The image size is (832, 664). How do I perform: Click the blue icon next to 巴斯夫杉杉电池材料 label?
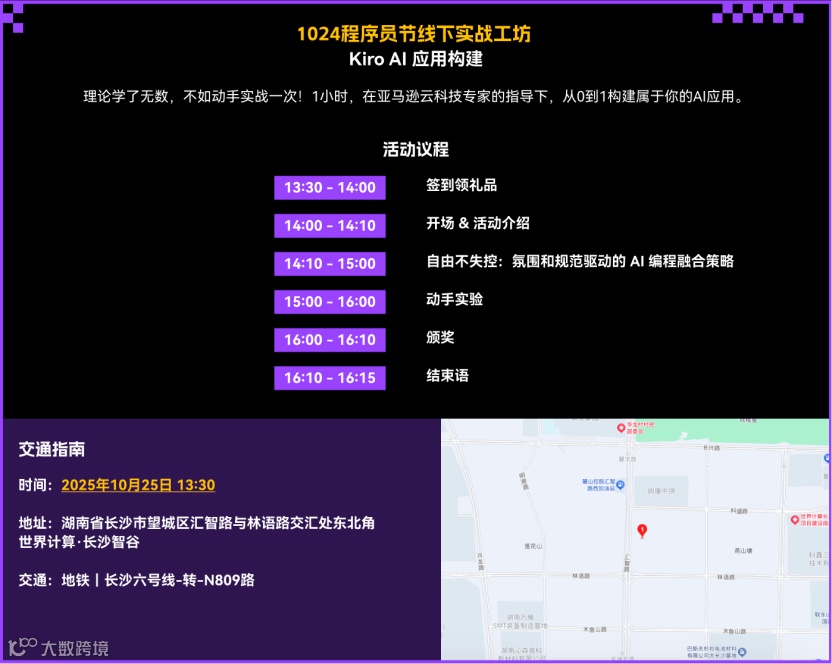point(742,651)
